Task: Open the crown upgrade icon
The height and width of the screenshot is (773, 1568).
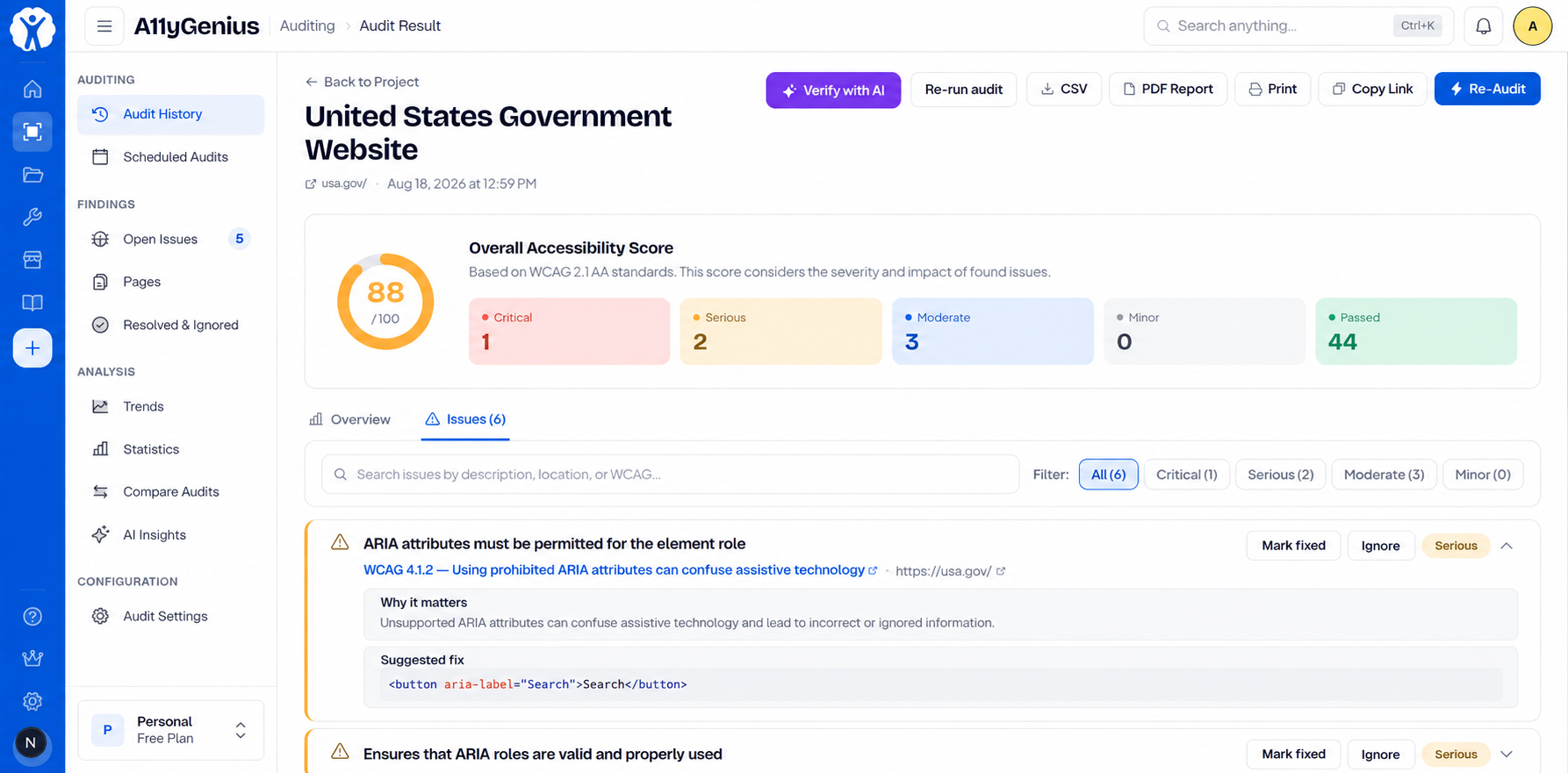Action: pos(32,659)
